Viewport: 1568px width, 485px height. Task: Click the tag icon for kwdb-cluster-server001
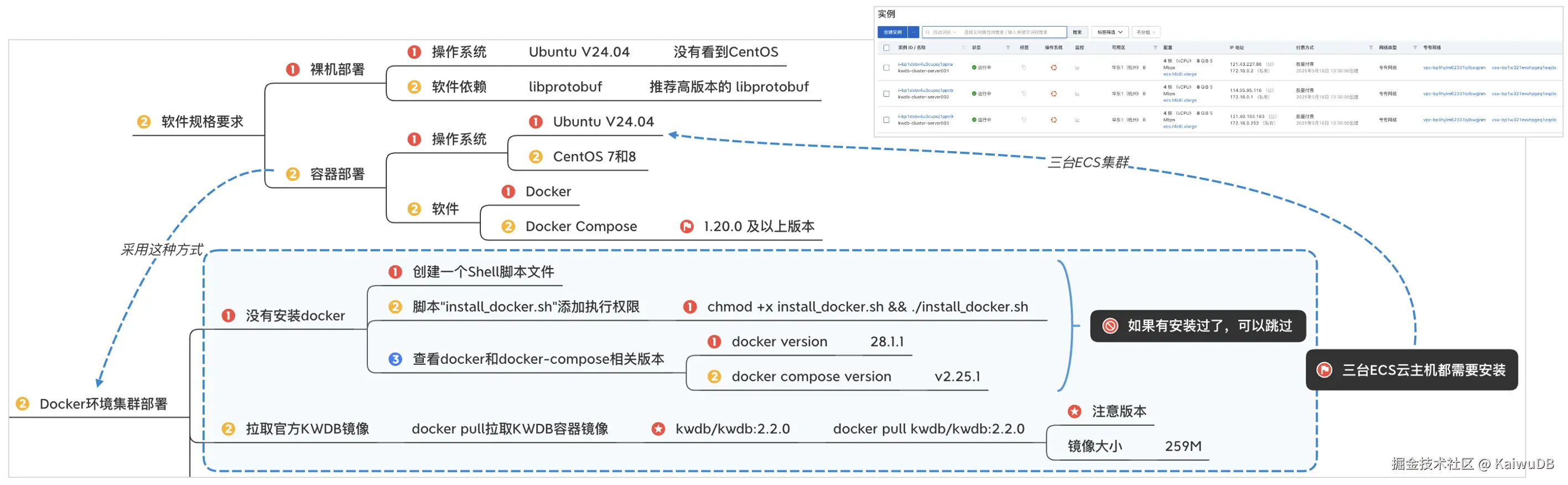click(x=1024, y=68)
